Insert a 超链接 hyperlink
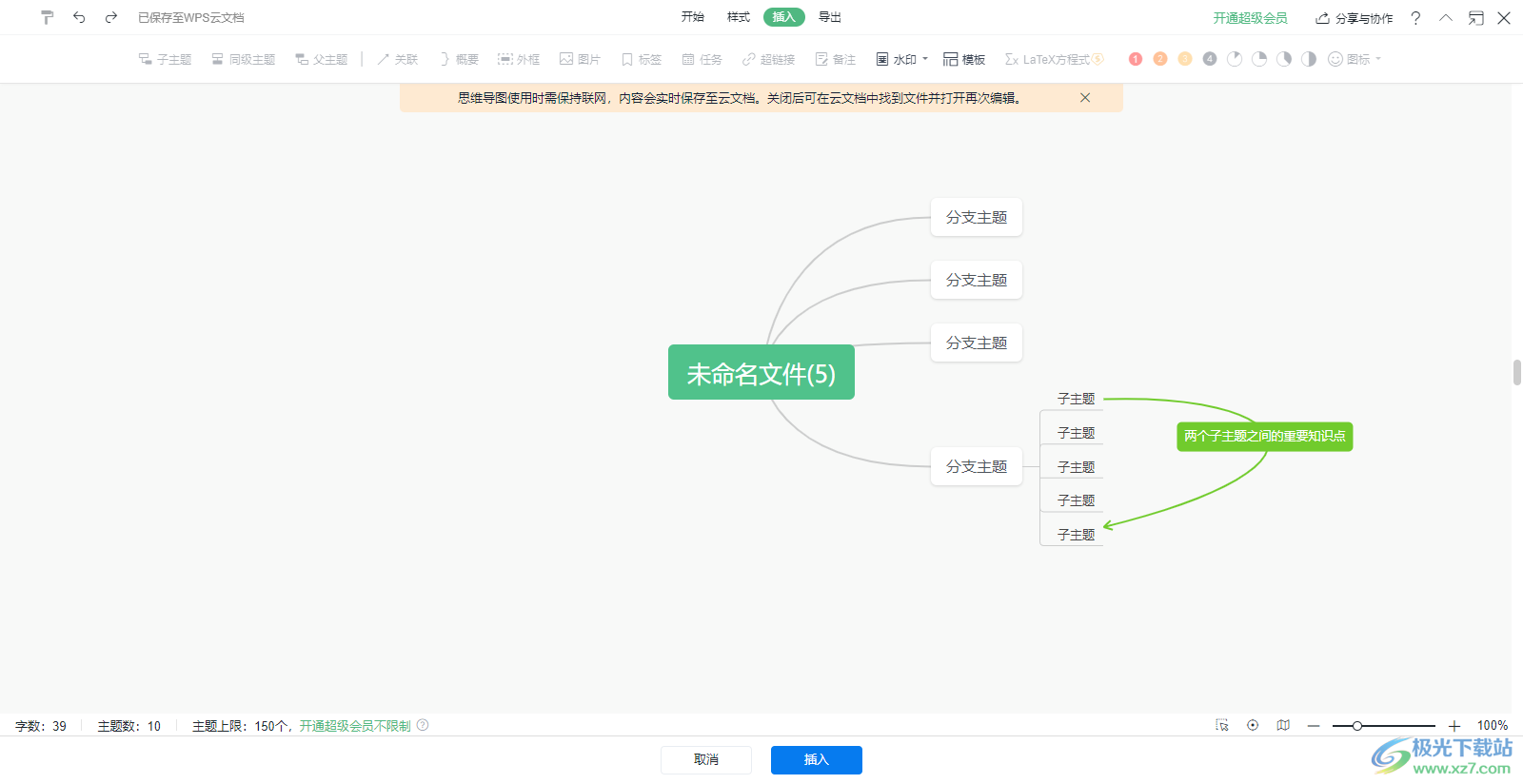The image size is (1523, 784). pyautogui.click(x=768, y=59)
